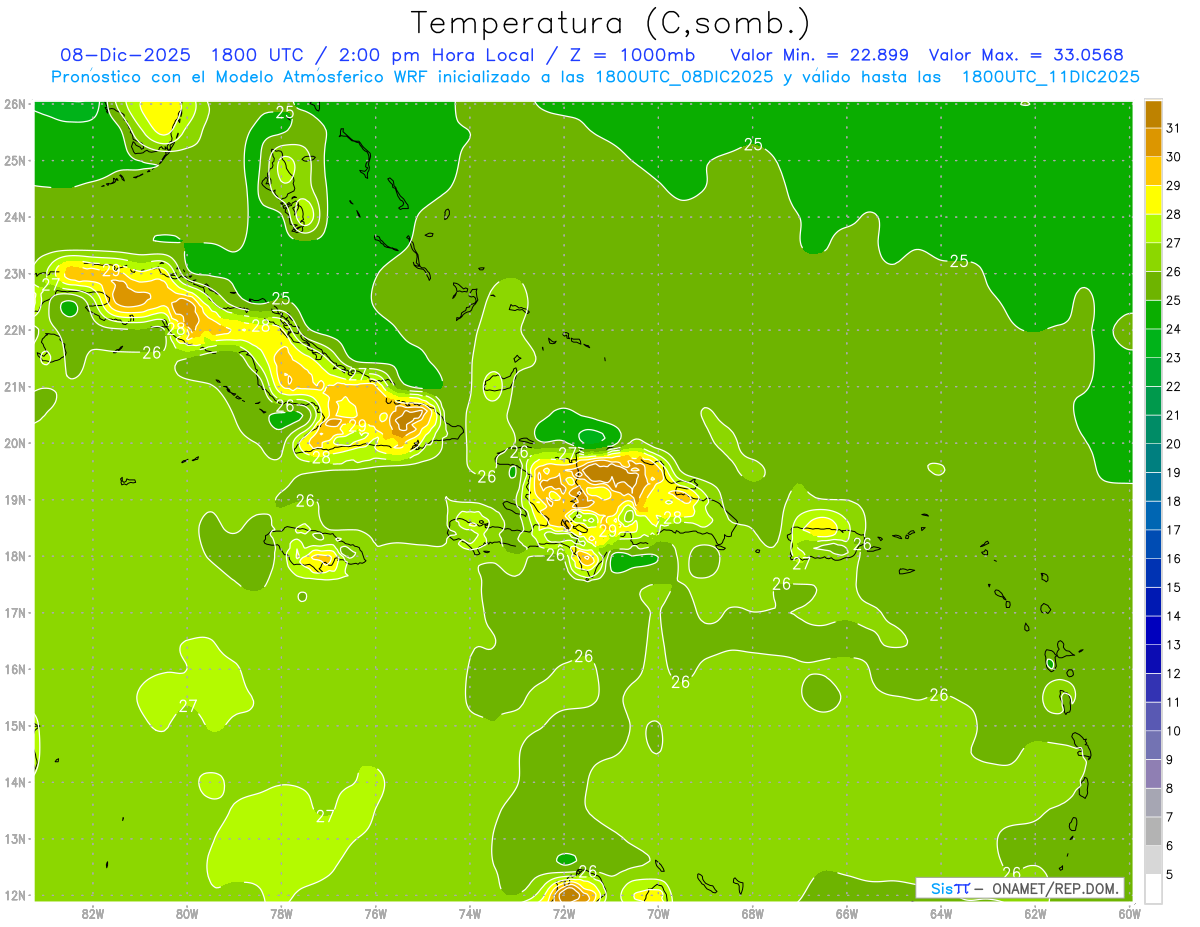Click the '1800 UTC' time in the header
Screen dimensions: 1200x927
point(258,55)
